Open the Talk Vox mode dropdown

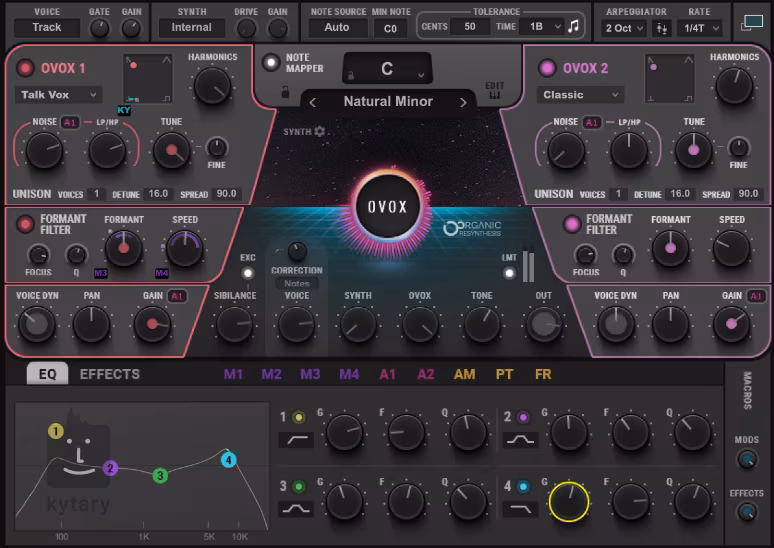[58, 95]
